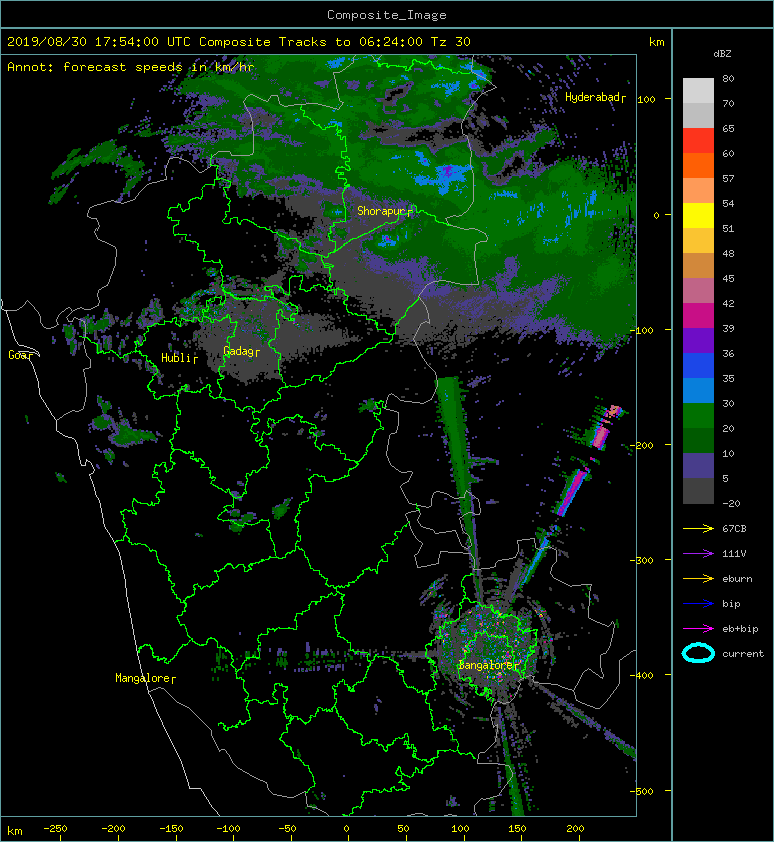Click the Bangalore city label
Viewport: 774px width, 842px height.
coord(487,665)
